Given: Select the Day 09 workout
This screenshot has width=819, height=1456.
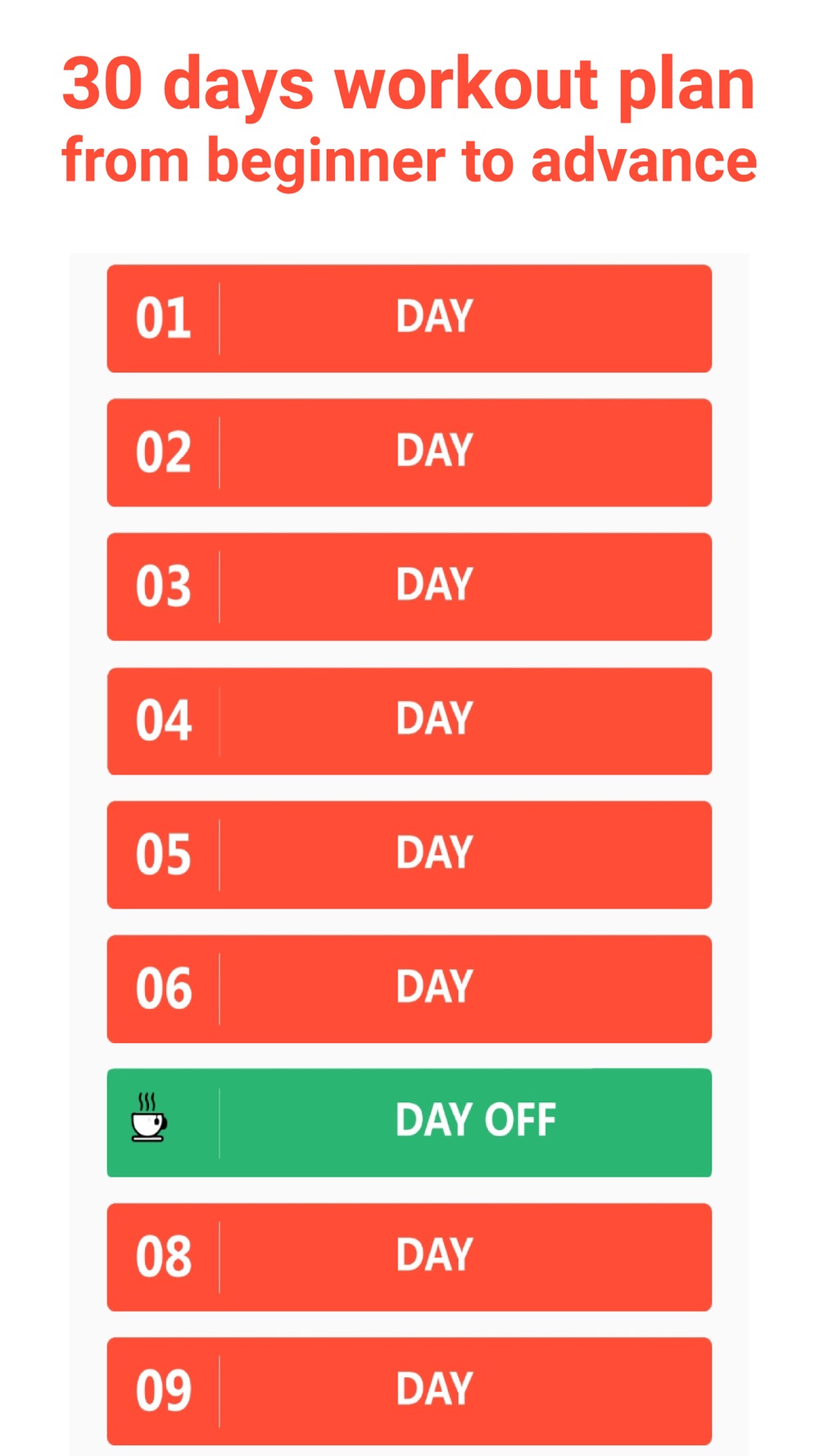Looking at the screenshot, I should click(409, 1391).
